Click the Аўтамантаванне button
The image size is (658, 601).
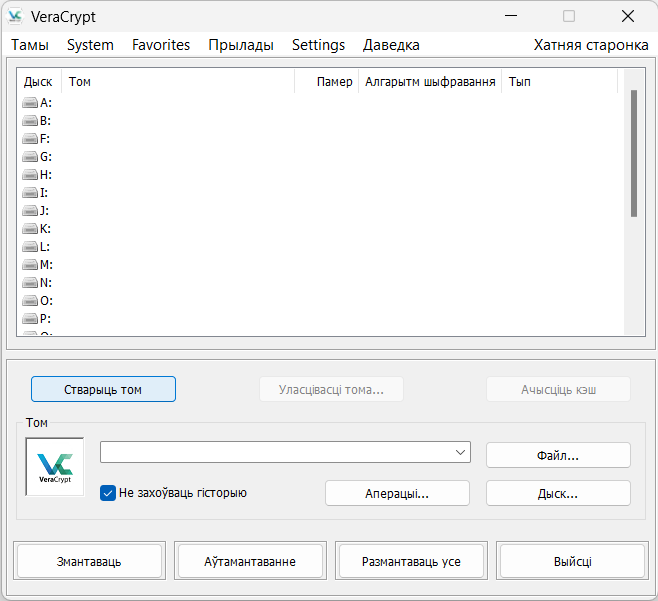(x=250, y=561)
